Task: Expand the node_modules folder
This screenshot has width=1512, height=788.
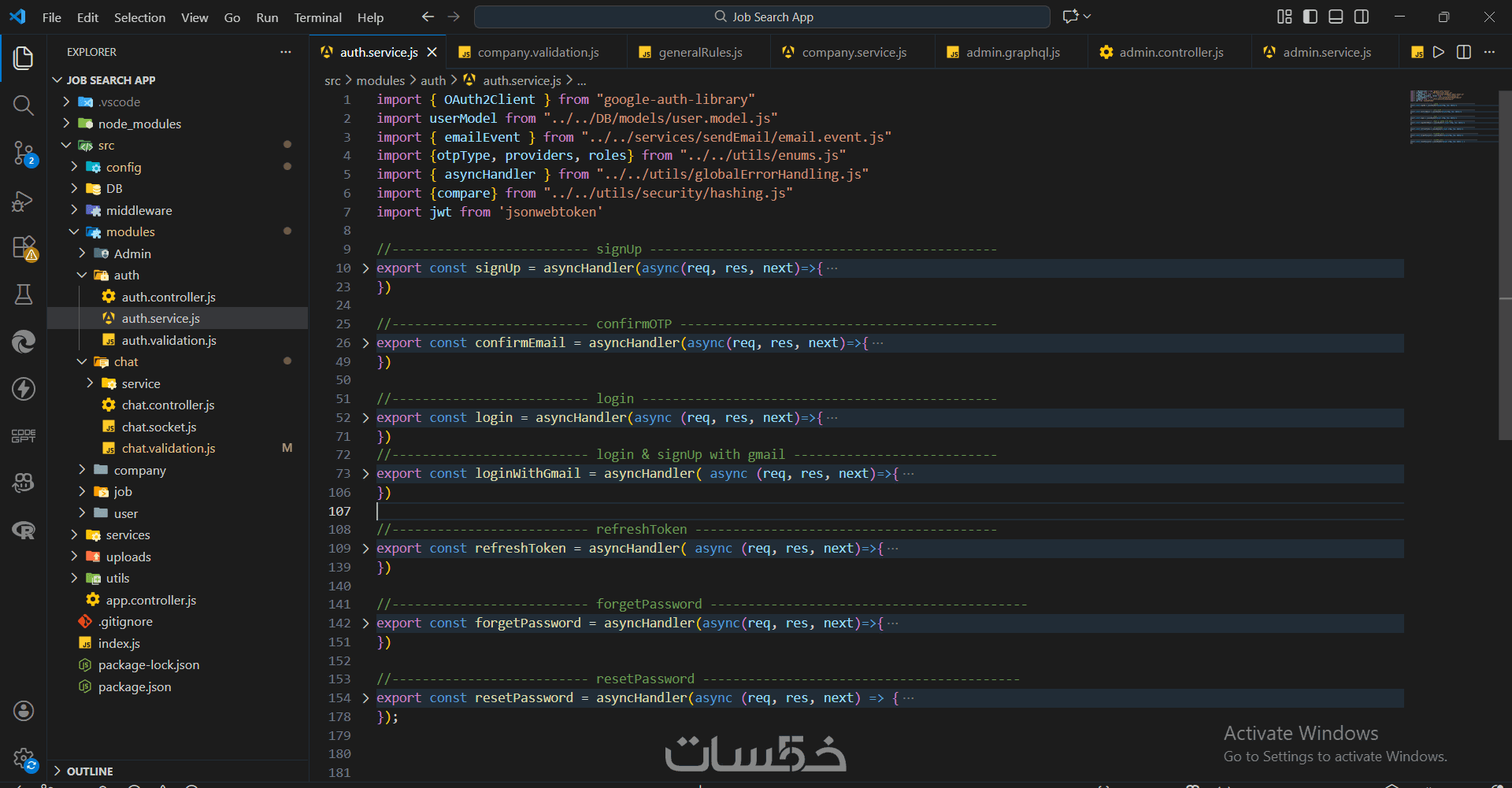Action: [66, 124]
